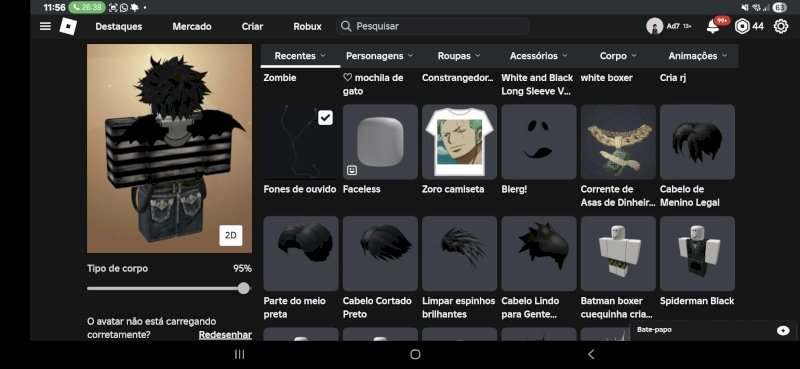Open the Robux balance icon
Viewport: 800px width, 369px height.
[x=742, y=26]
